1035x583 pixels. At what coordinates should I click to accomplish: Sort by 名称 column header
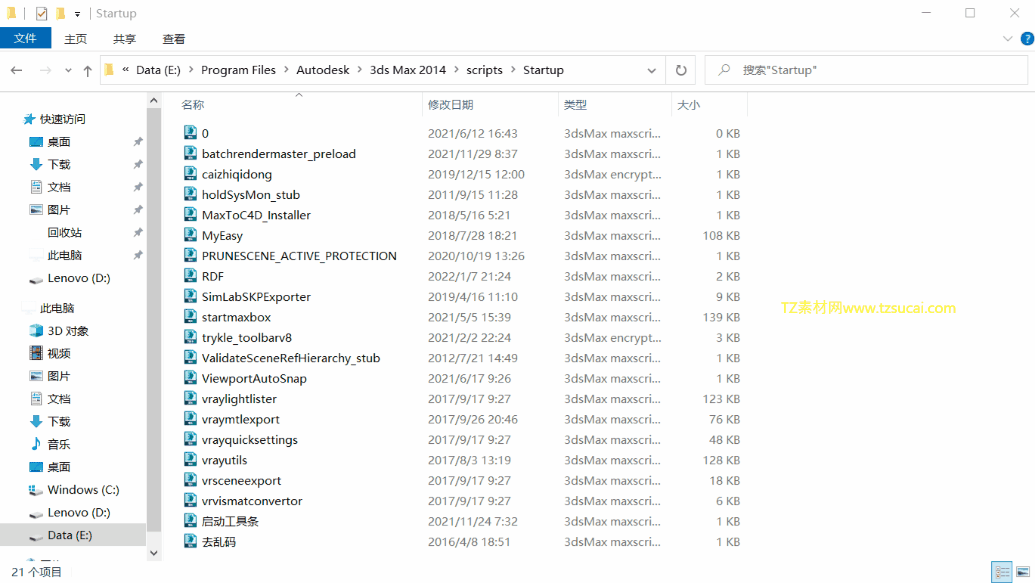(193, 105)
